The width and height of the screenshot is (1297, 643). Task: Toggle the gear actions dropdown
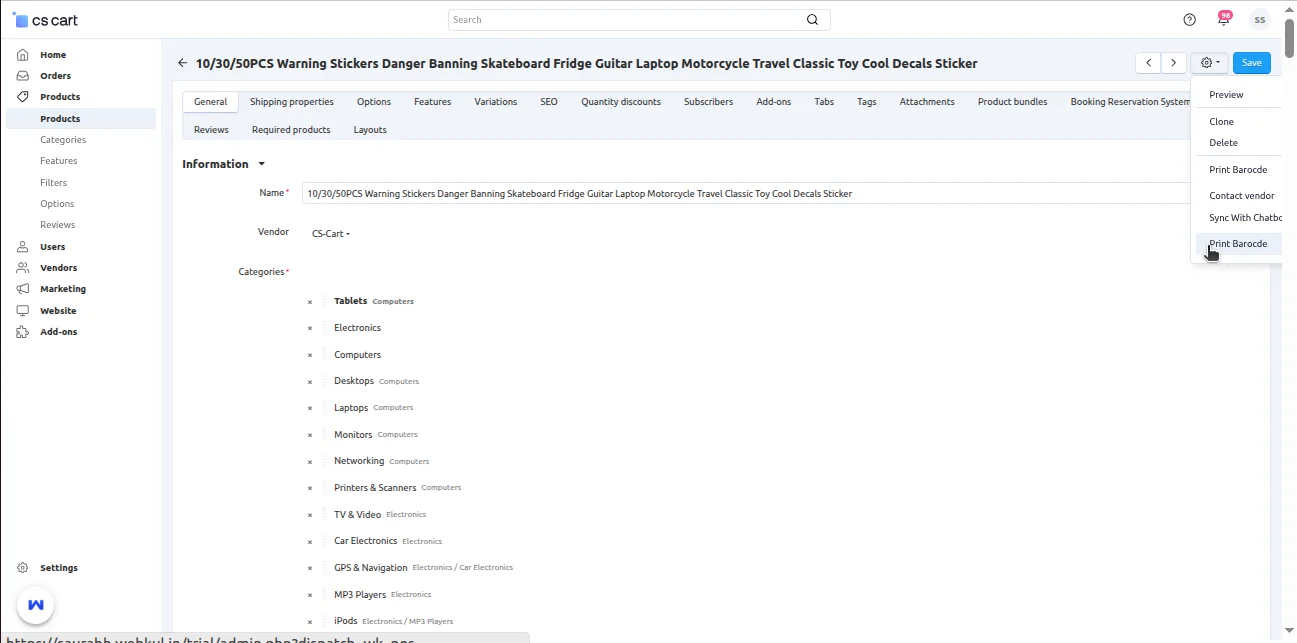pyautogui.click(x=1210, y=63)
